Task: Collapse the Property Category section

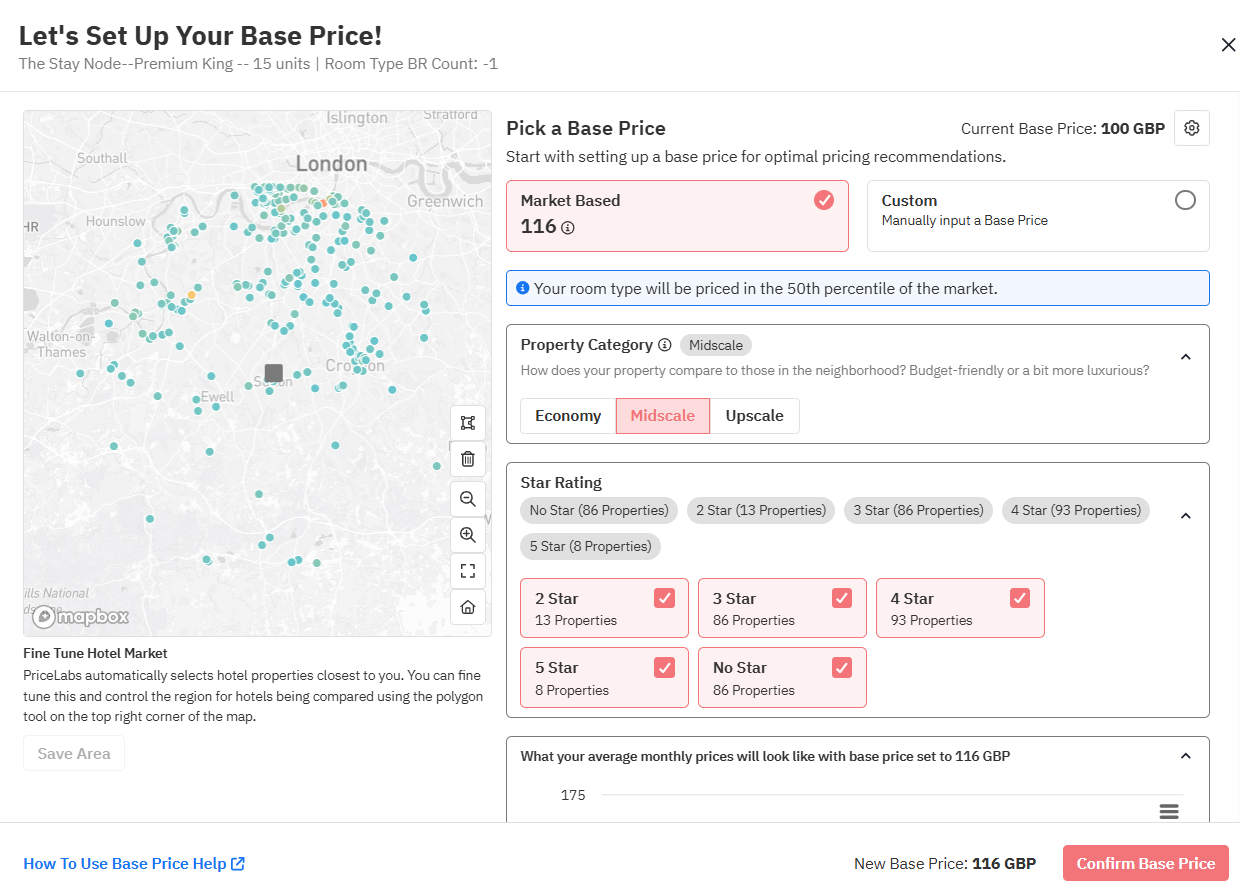Action: pyautogui.click(x=1185, y=357)
